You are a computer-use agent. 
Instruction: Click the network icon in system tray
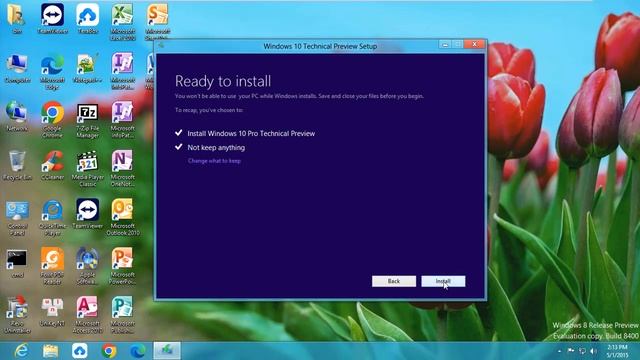[582, 351]
